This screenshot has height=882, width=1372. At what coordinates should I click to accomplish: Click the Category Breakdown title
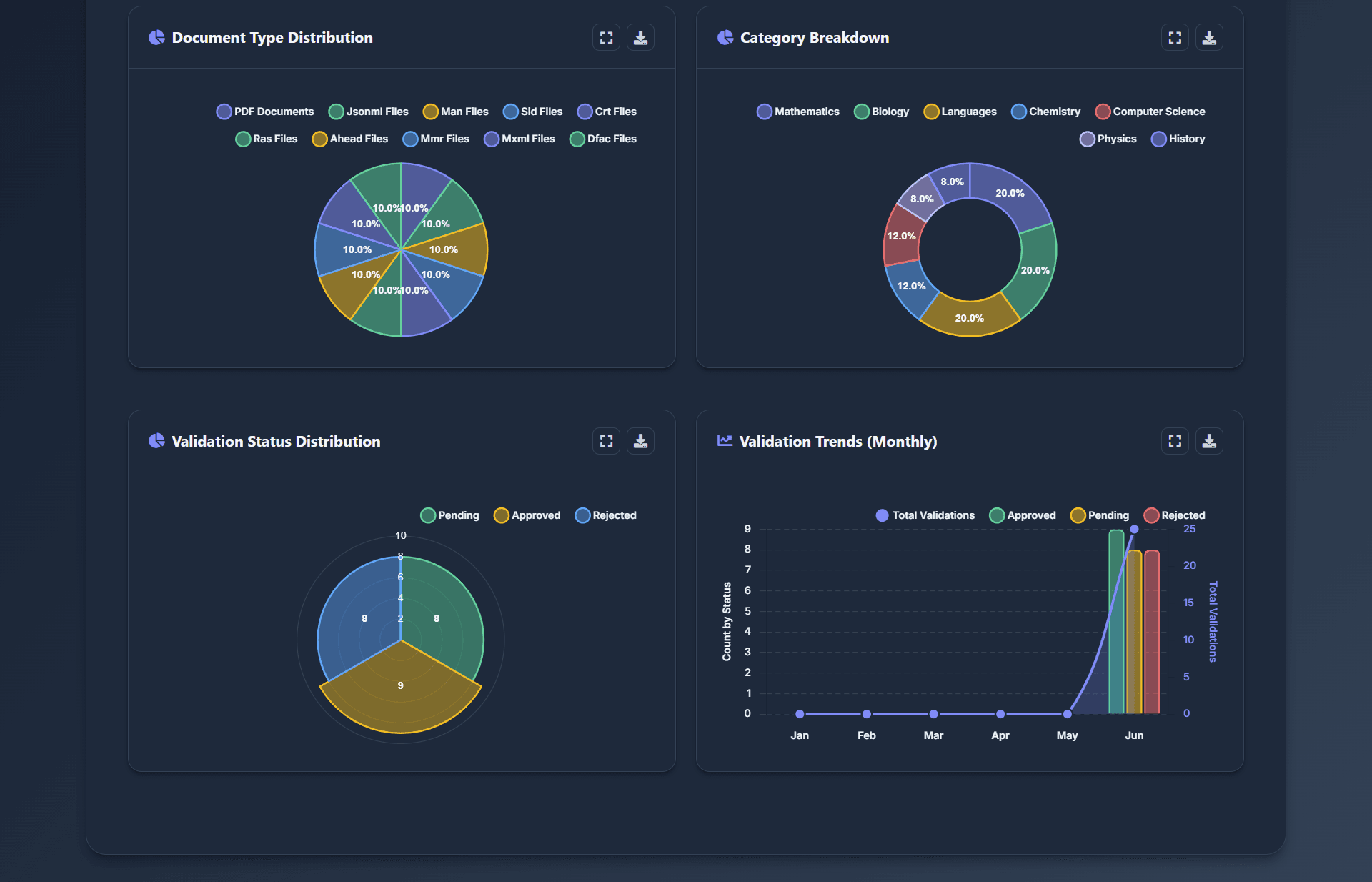point(815,38)
